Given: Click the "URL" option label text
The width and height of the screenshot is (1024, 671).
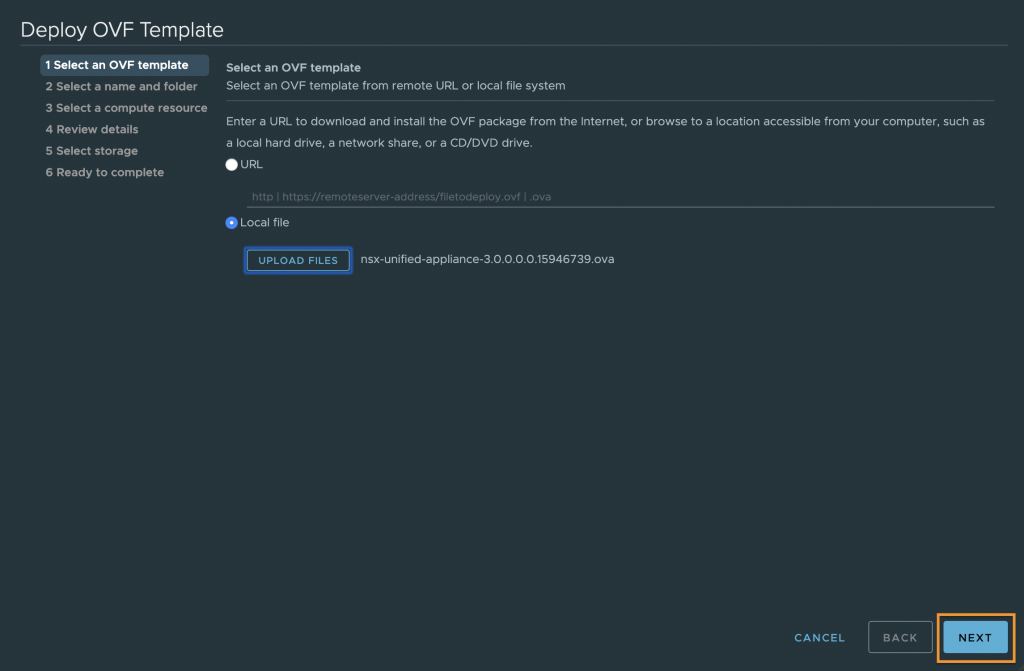Looking at the screenshot, I should 251,165.
